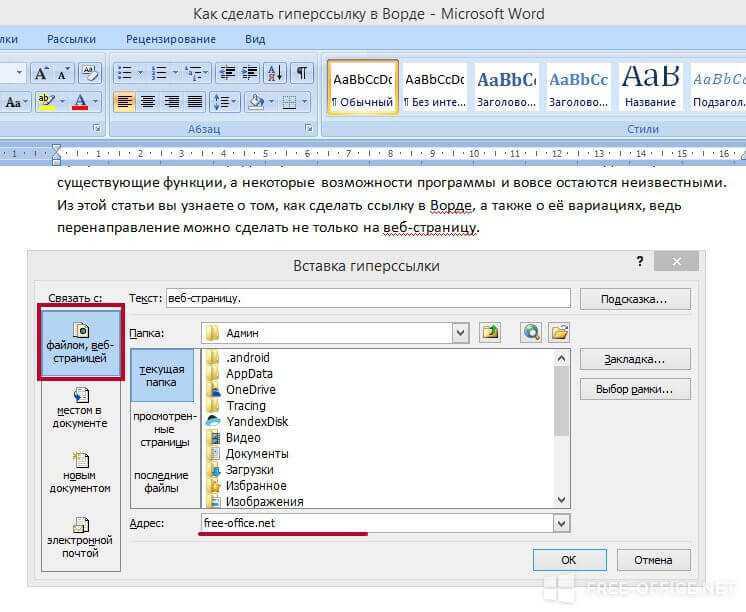Apply the Название style
746x612 pixels.
650,87
